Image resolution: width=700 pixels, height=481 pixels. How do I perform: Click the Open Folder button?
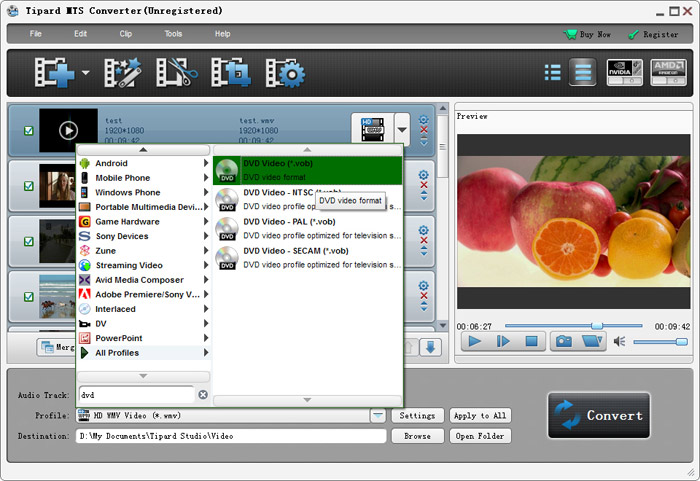coord(480,436)
